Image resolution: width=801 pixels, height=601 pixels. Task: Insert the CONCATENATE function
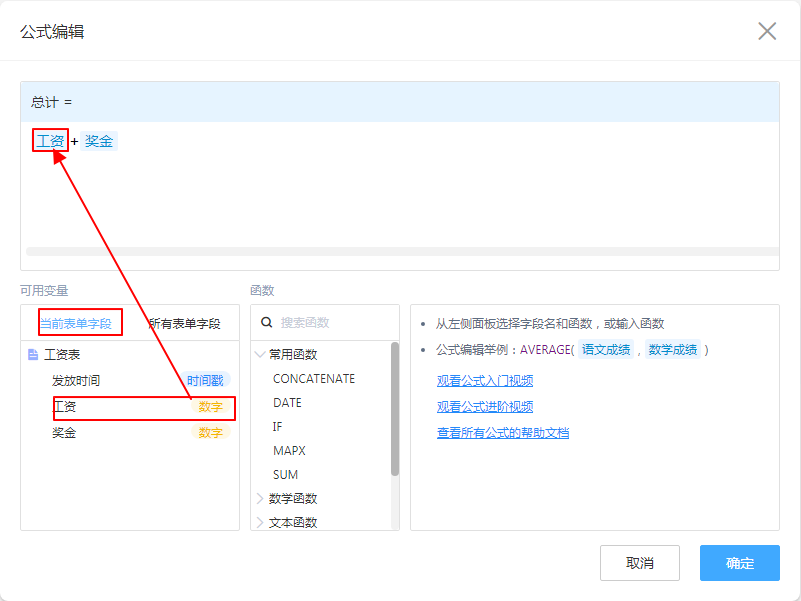tap(313, 379)
